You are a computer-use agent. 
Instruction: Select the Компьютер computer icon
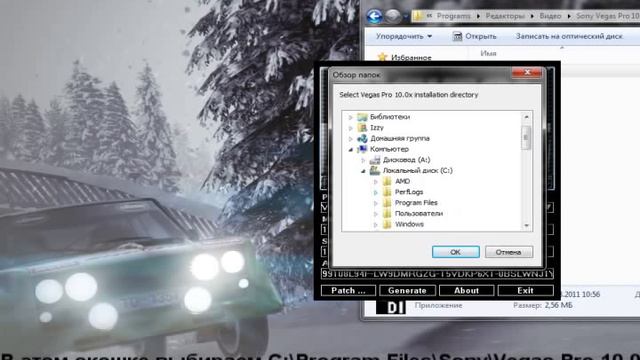362,149
